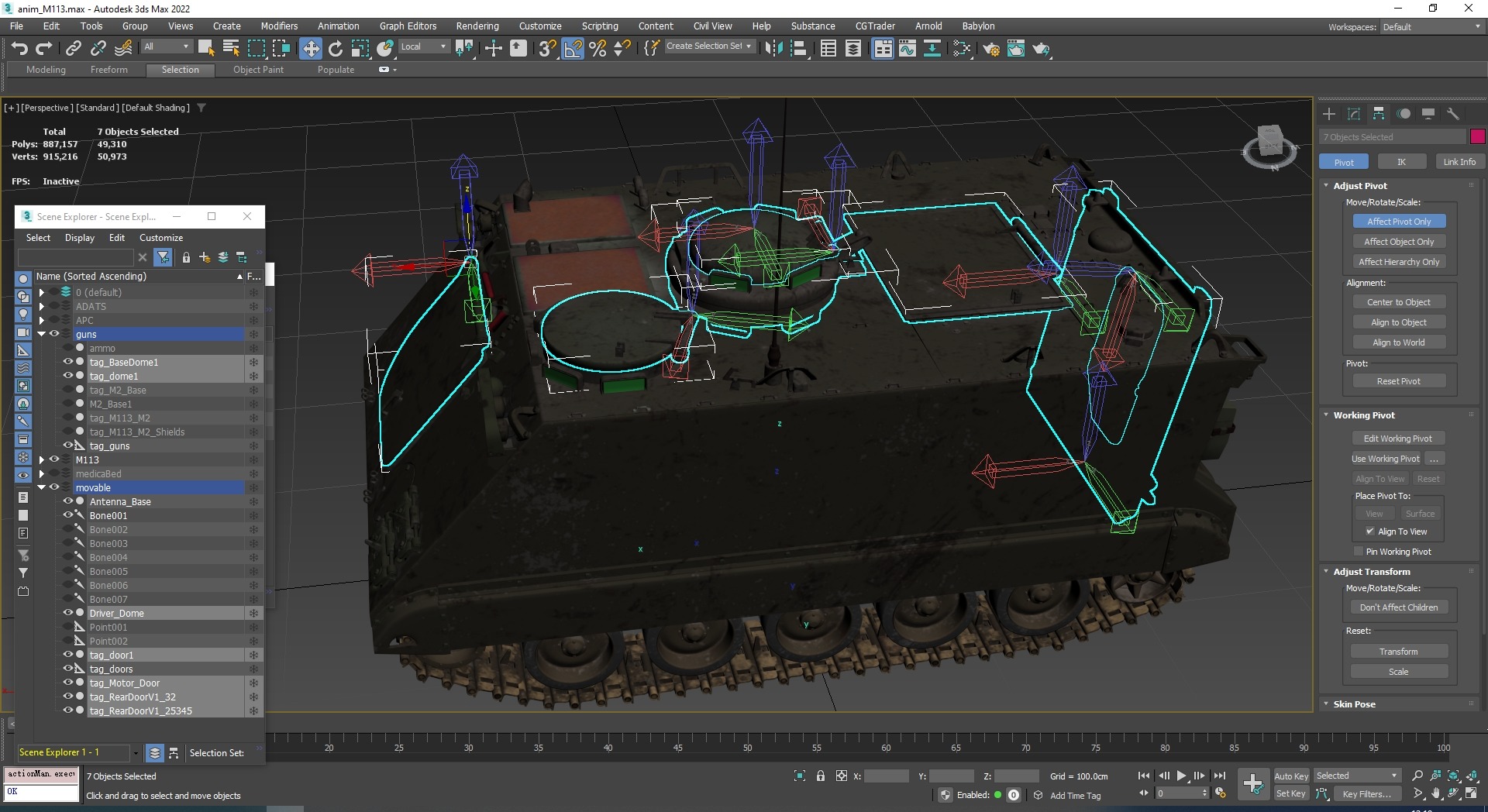Viewport: 1488px width, 812px height.
Task: Hide tag_BaseDome1 using its eye icon
Action: click(x=68, y=362)
